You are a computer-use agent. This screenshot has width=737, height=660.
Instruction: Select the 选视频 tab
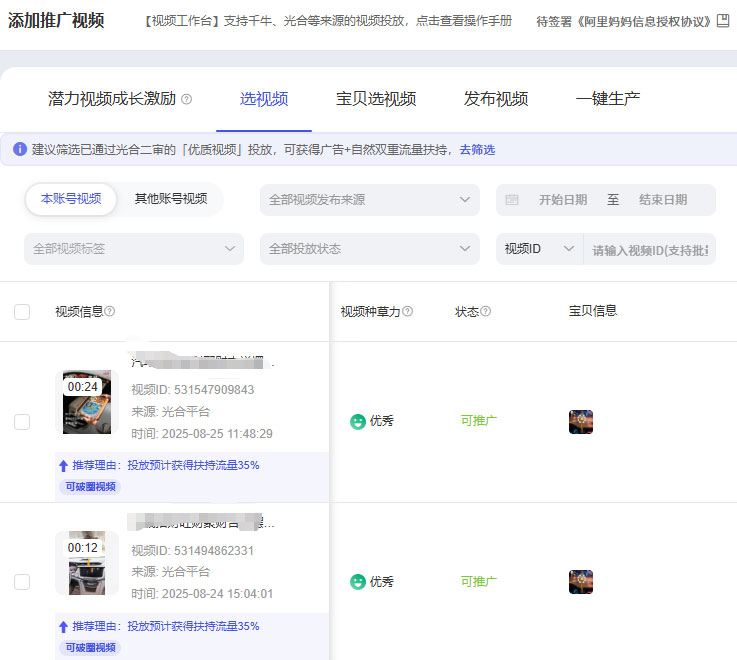tap(264, 99)
